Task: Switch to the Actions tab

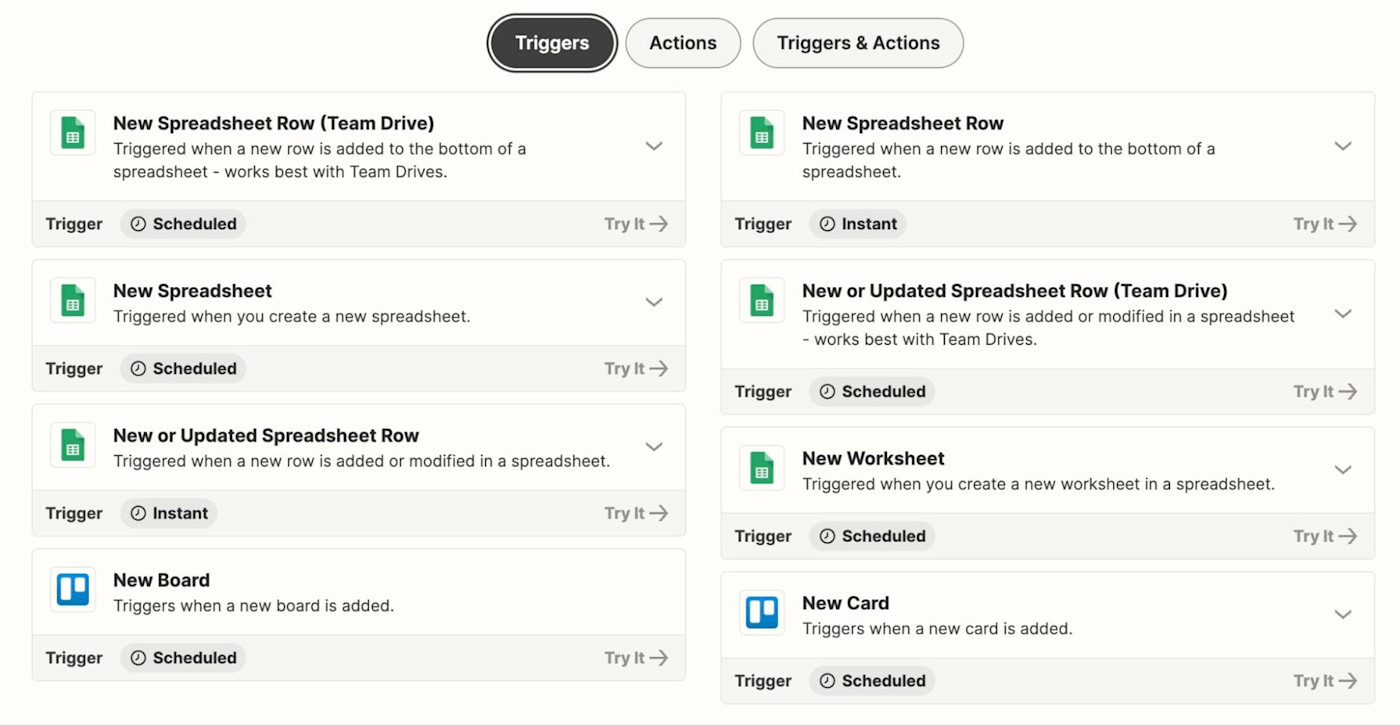Action: tap(683, 43)
